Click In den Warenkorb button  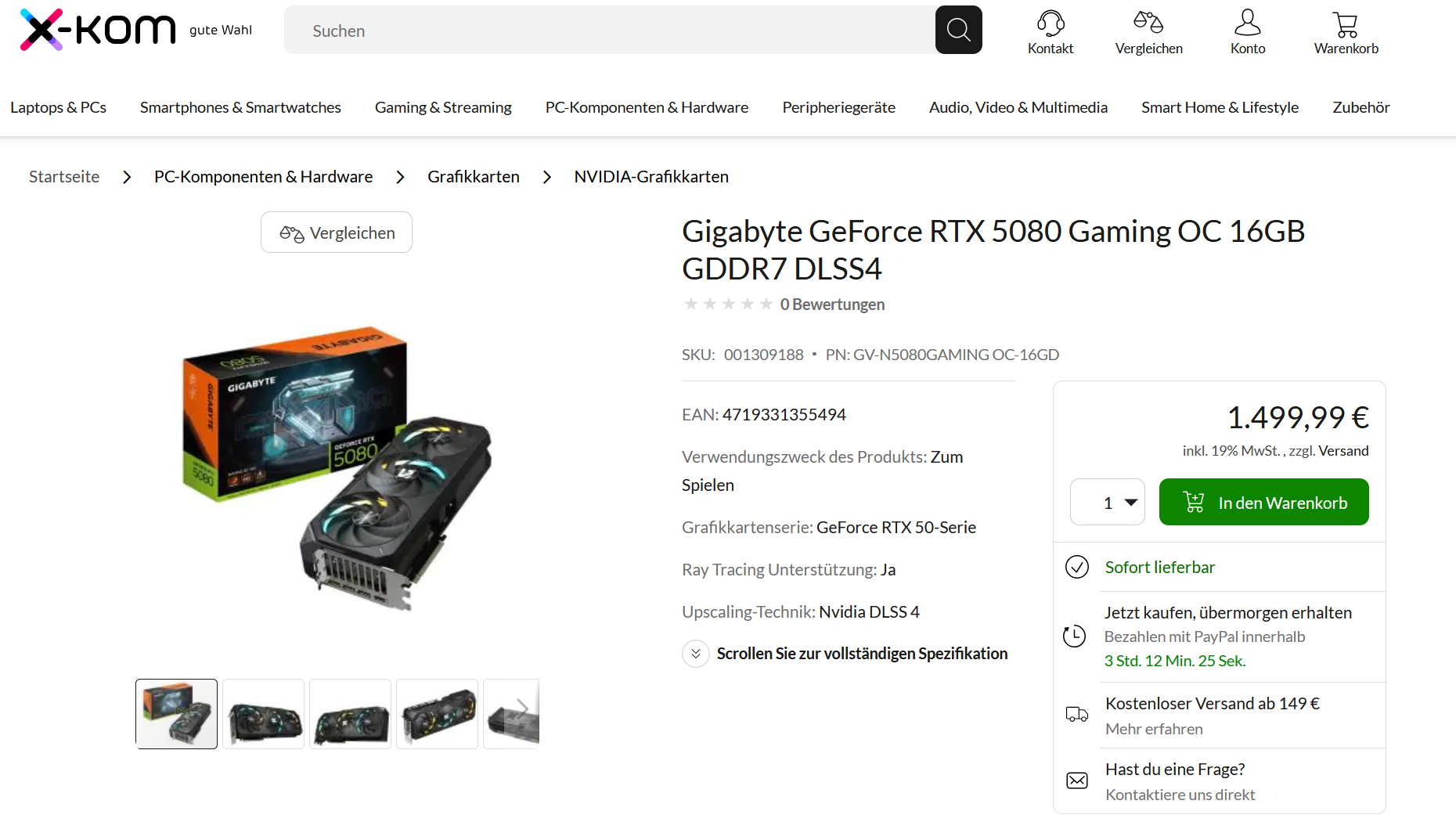tap(1264, 502)
